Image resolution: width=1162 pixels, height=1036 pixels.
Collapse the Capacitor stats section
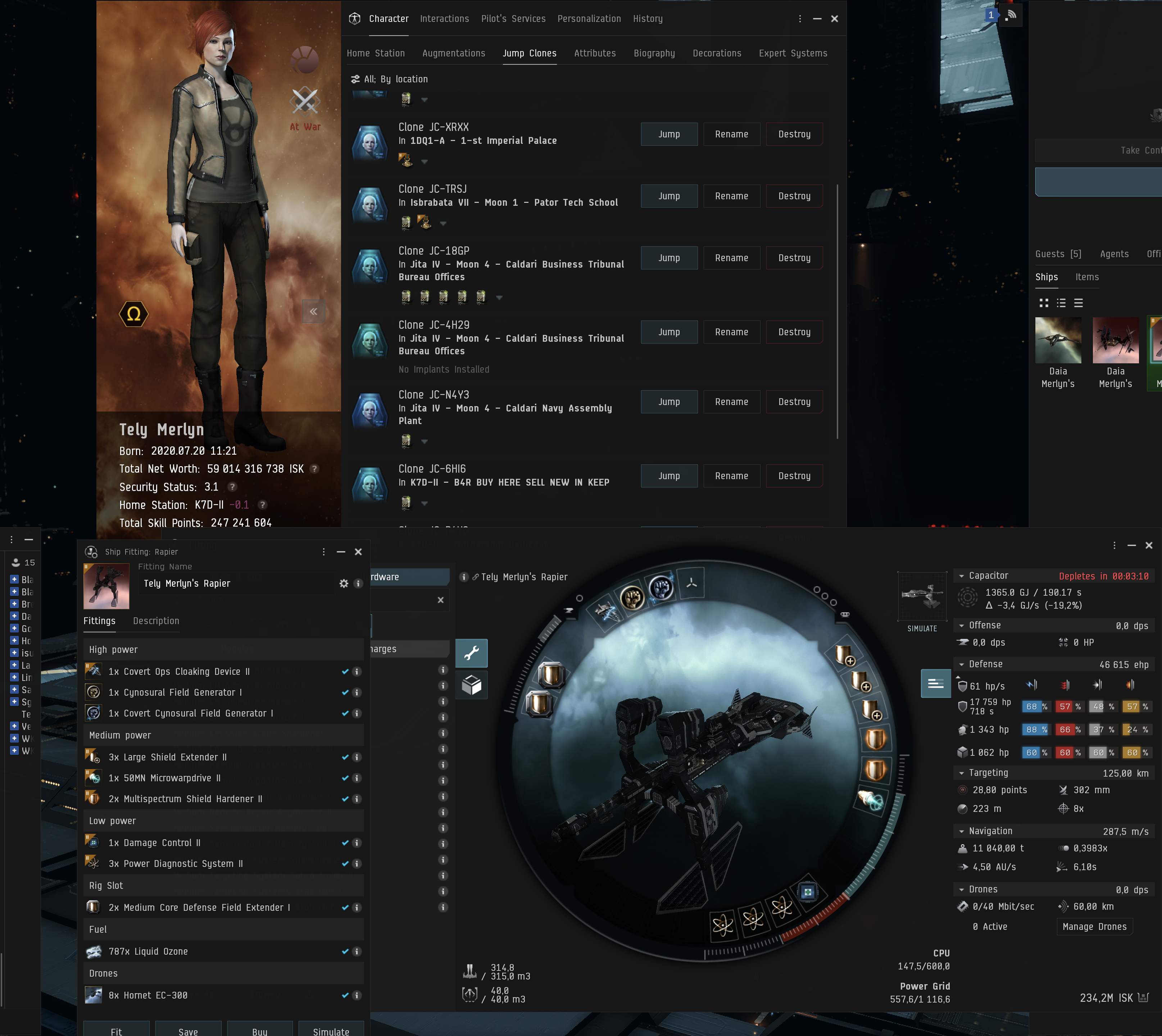coord(962,576)
